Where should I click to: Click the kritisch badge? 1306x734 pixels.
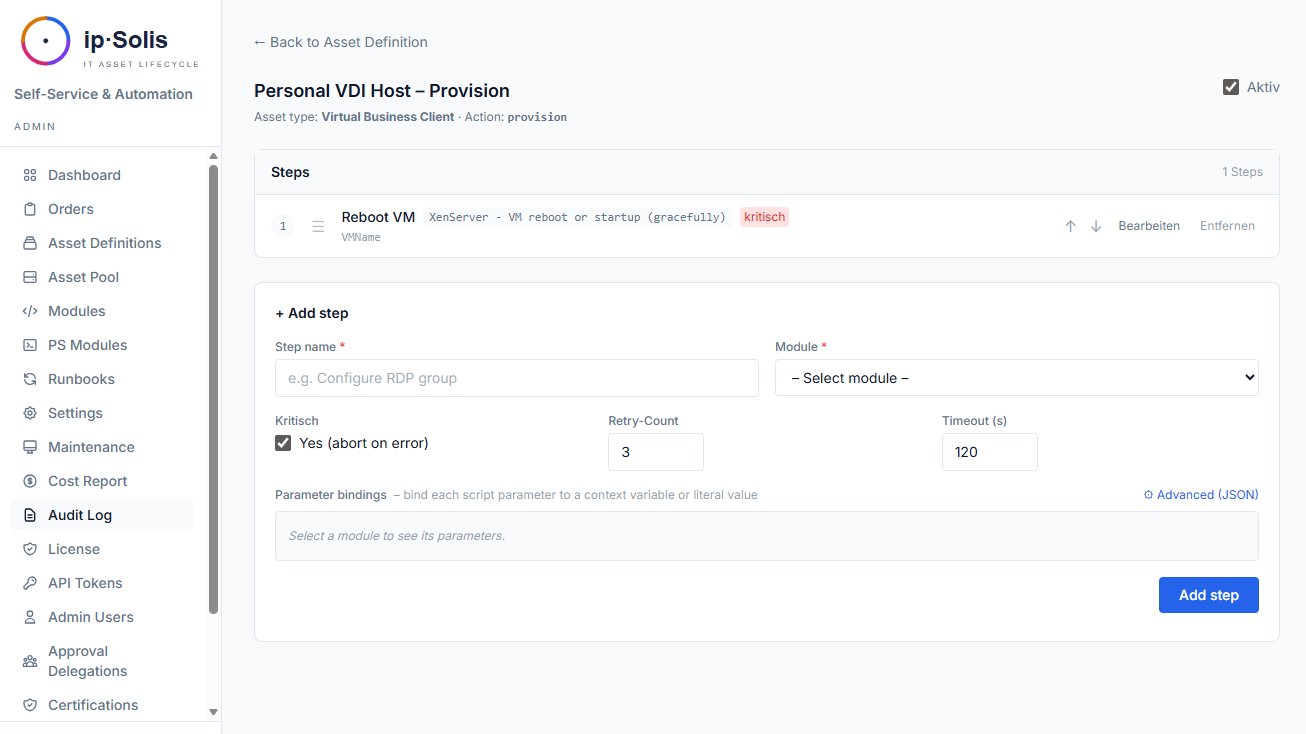pos(765,217)
